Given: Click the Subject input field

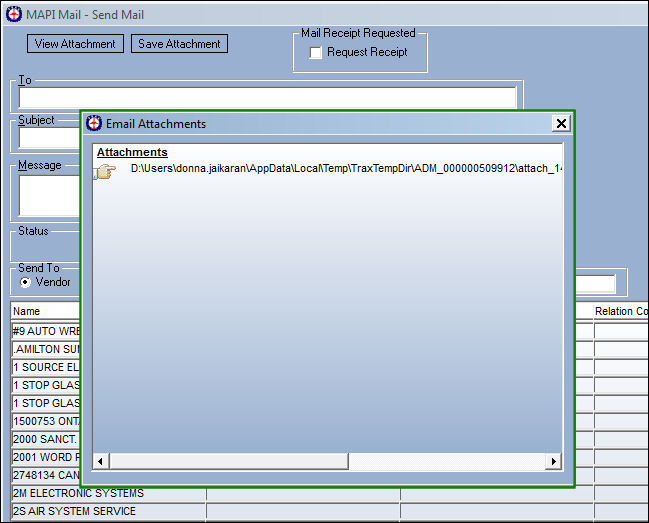Looking at the screenshot, I should (50, 137).
